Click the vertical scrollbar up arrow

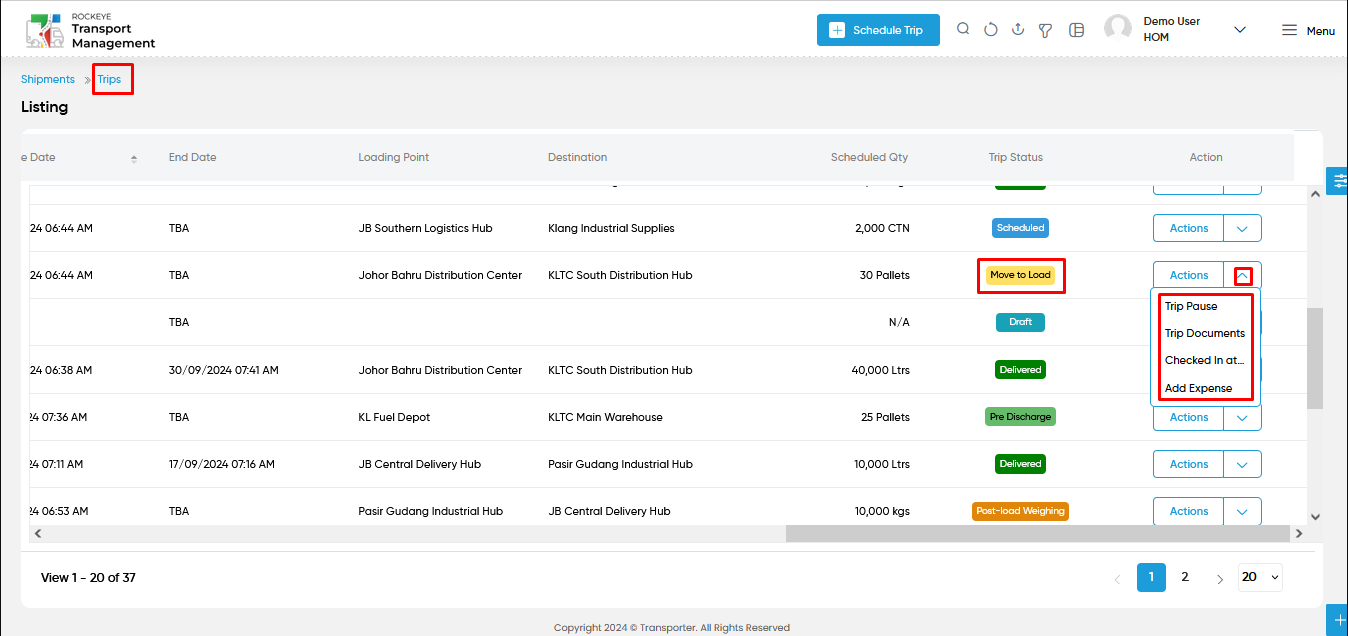click(1315, 195)
